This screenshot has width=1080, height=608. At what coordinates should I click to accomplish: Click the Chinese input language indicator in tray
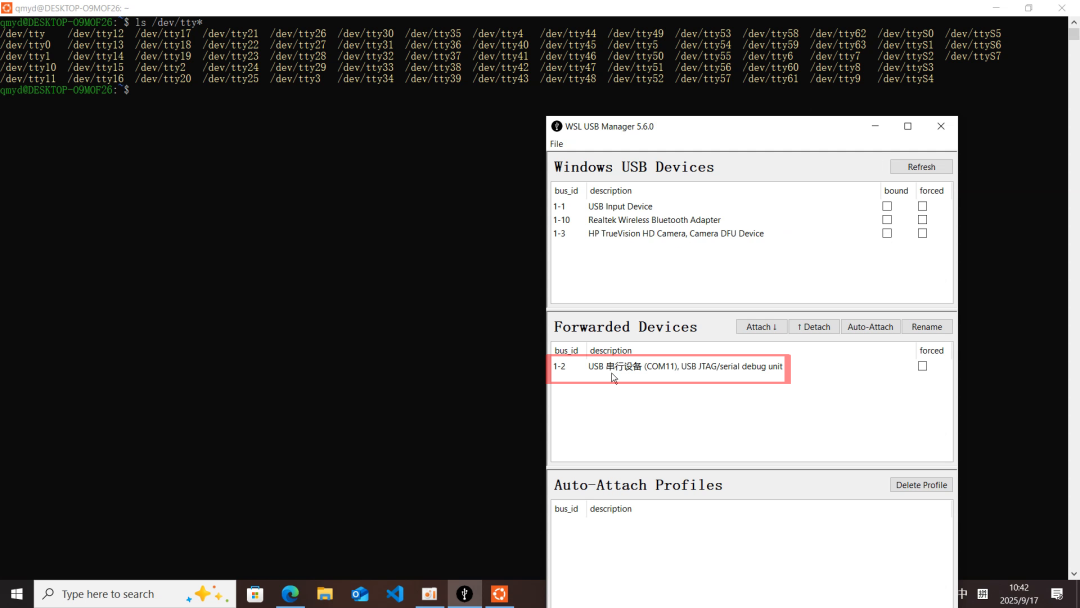963,594
